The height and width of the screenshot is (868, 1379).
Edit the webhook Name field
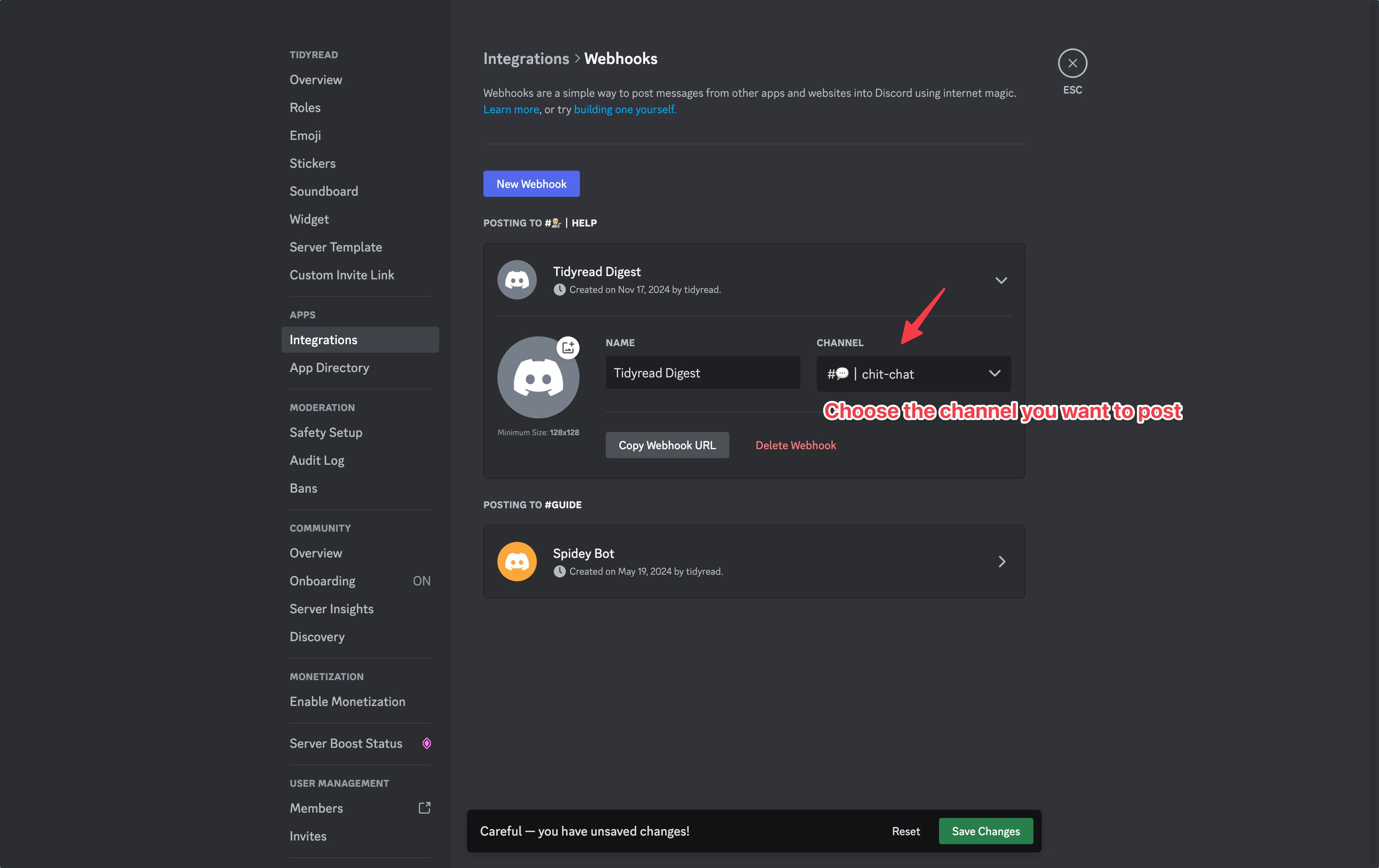tap(703, 373)
